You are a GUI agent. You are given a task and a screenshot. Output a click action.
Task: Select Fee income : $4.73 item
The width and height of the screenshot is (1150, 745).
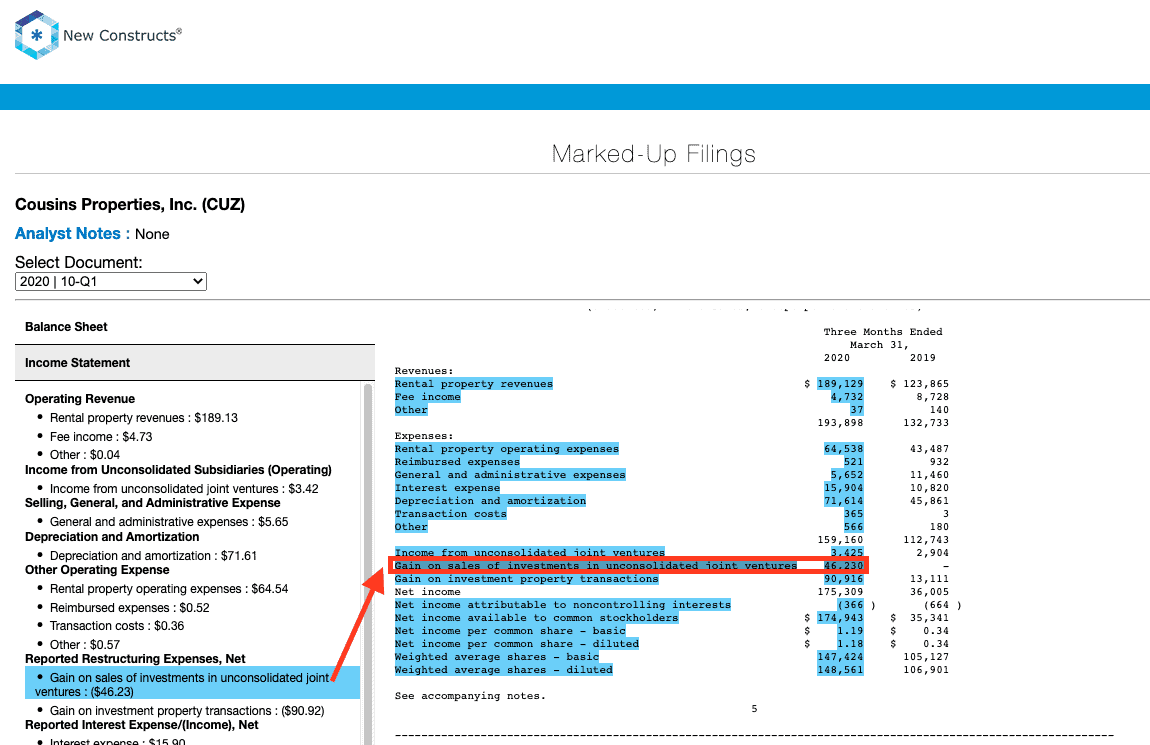[x=101, y=437]
